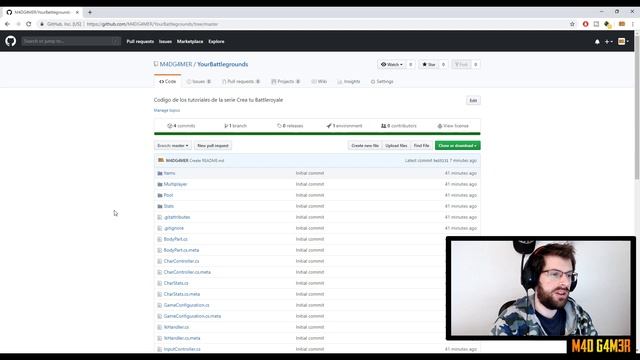The width and height of the screenshot is (640, 360).
Task: Open the Pool folder
Action: pos(168,196)
